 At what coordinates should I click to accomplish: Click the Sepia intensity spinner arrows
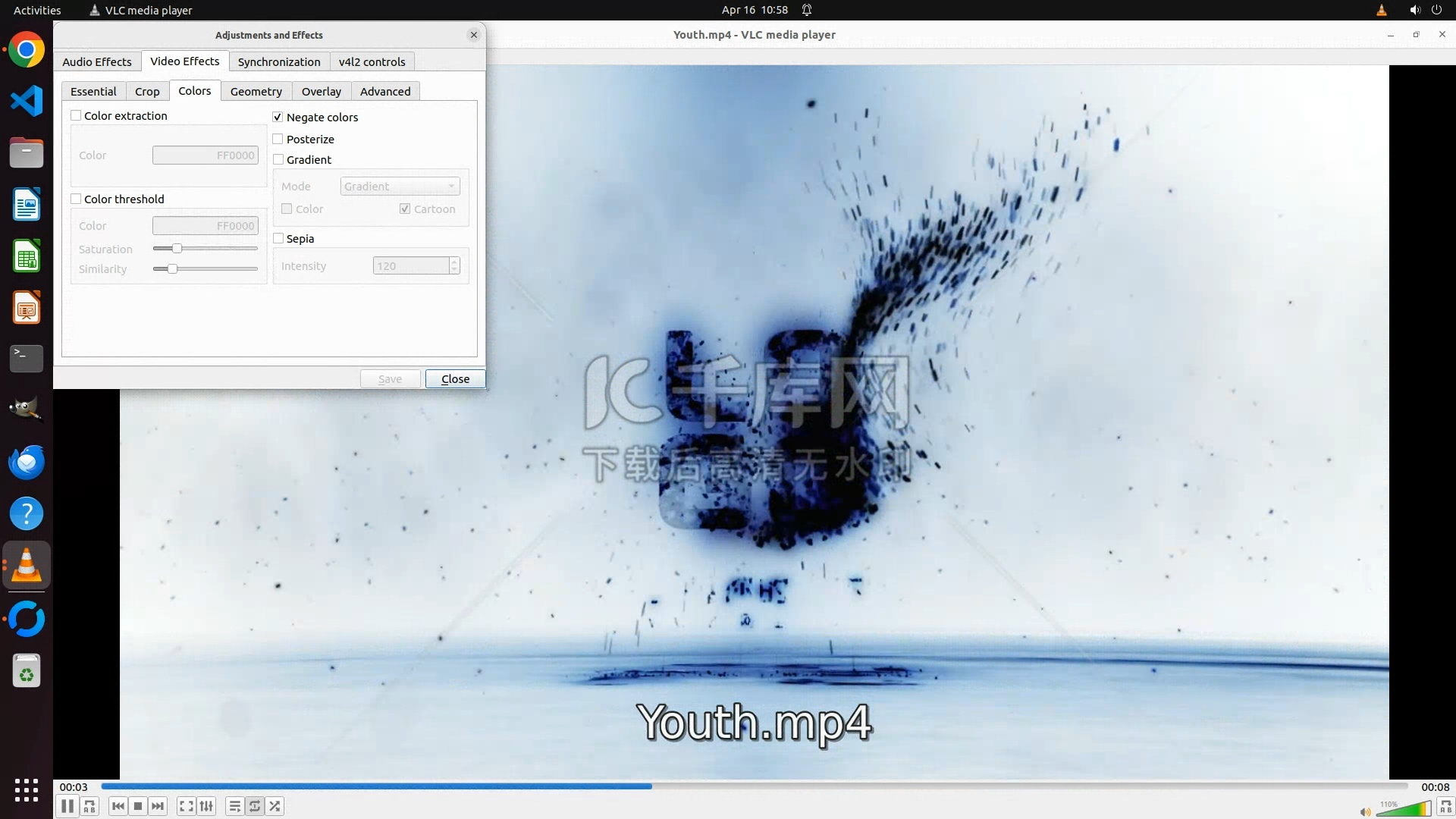[x=454, y=265]
